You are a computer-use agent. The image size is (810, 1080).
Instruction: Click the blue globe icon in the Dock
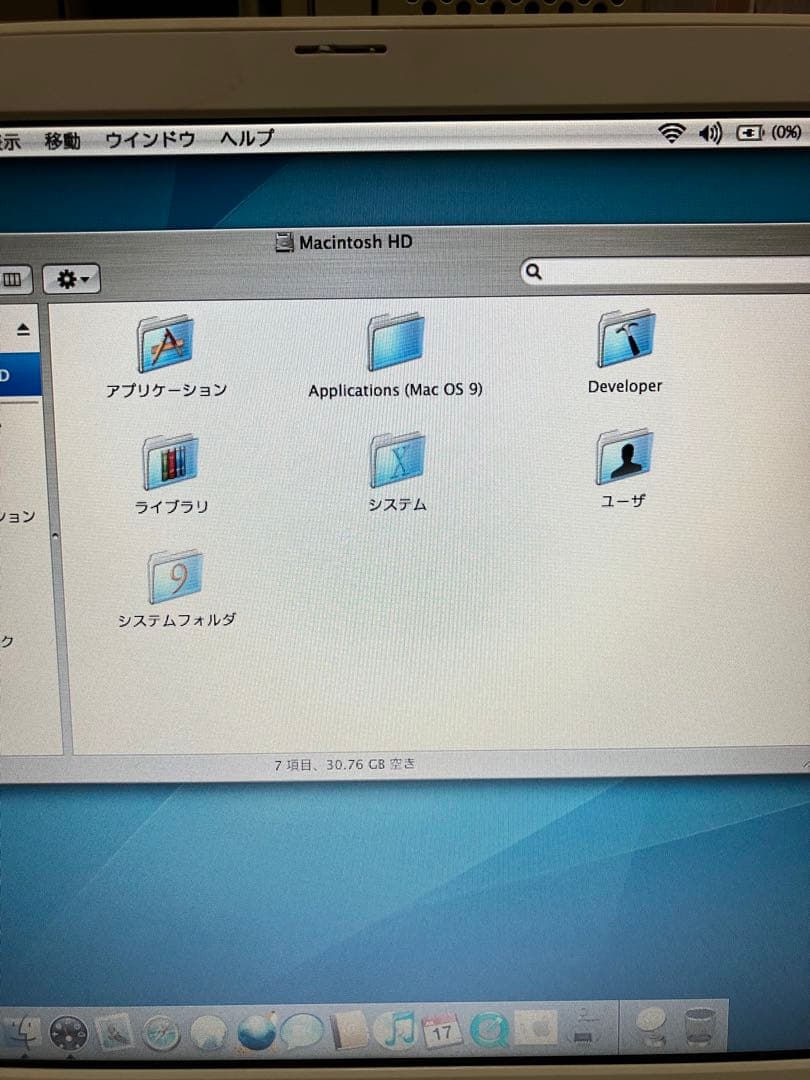pyautogui.click(x=256, y=1031)
